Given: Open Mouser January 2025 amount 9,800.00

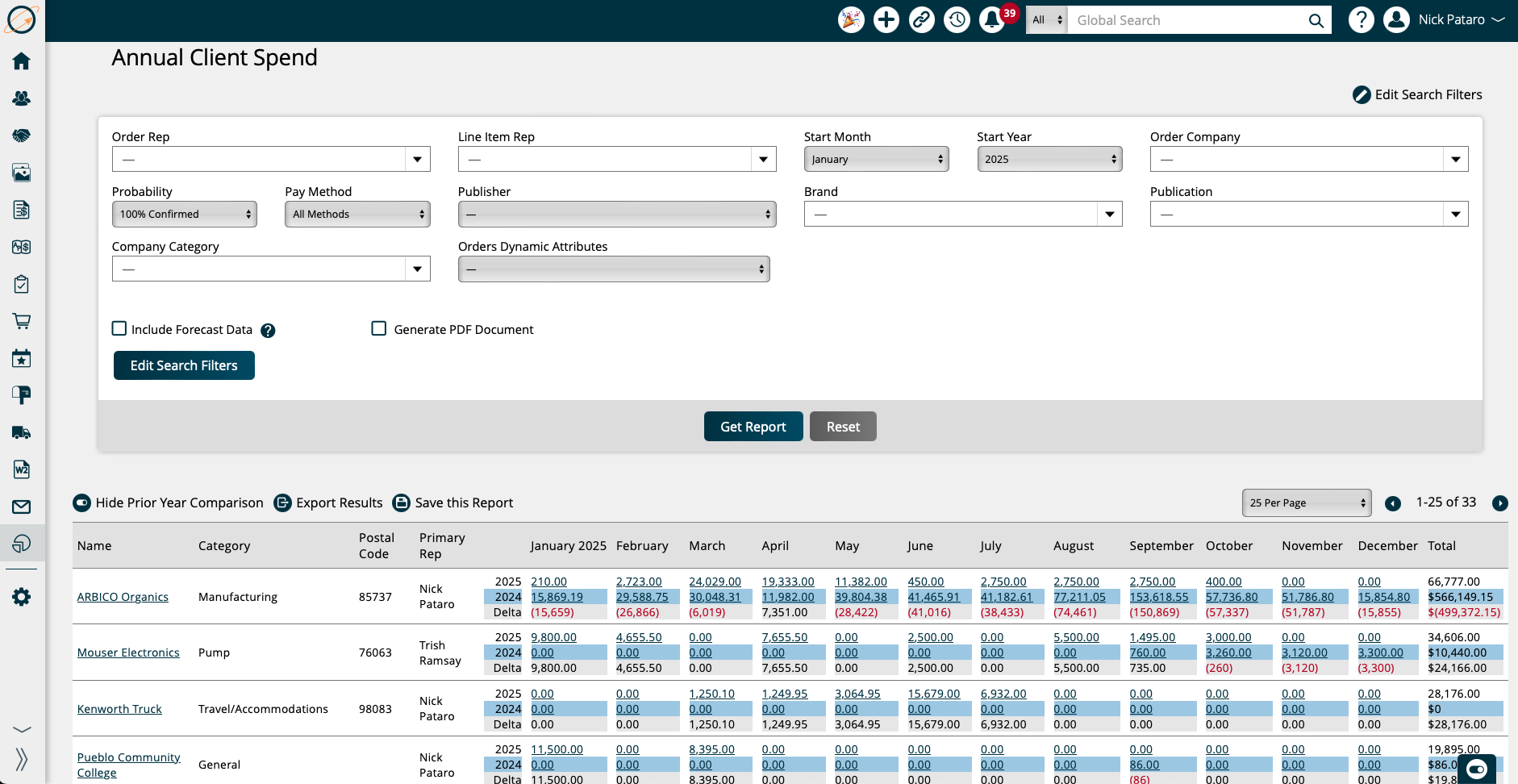Looking at the screenshot, I should (x=553, y=637).
